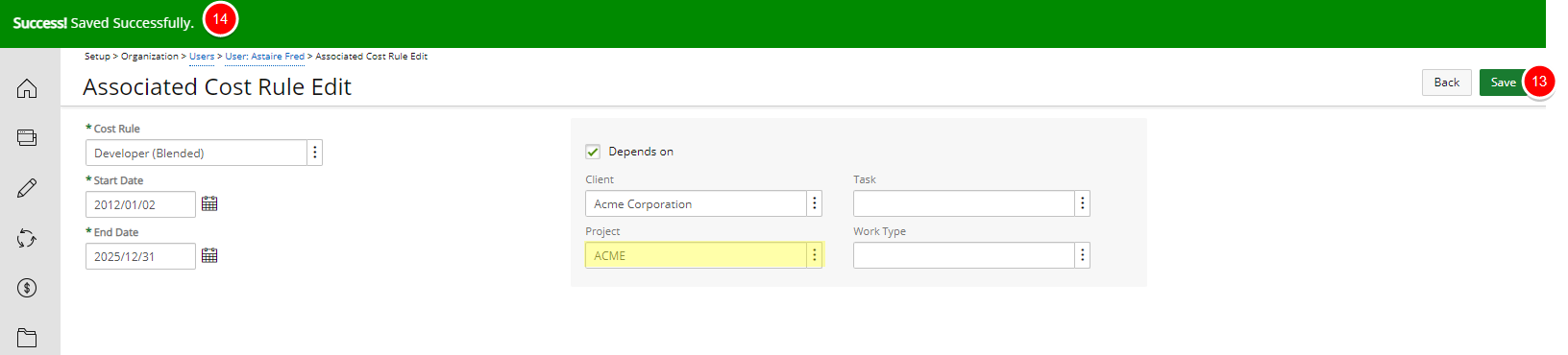Open the Home icon in sidebar
This screenshot has height=355, width=1568.
click(x=27, y=88)
